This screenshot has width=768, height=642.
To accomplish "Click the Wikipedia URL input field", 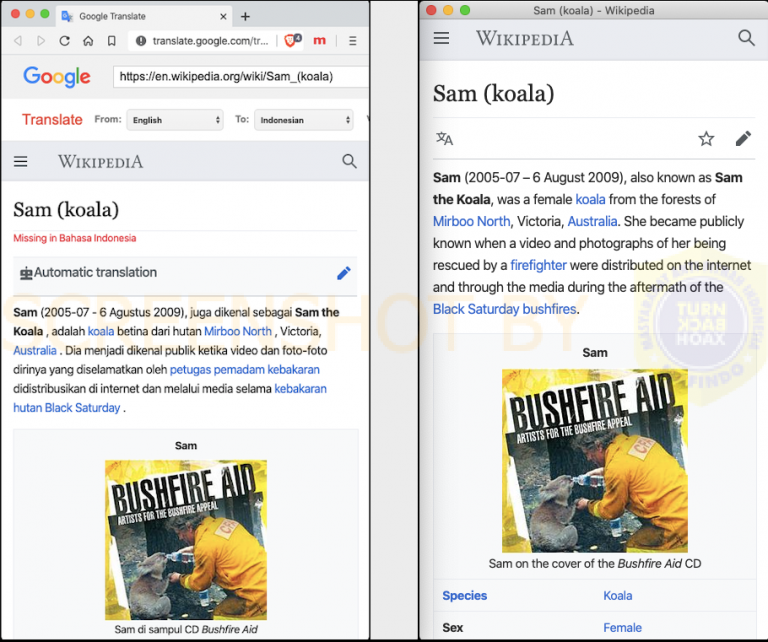I will (x=241, y=76).
